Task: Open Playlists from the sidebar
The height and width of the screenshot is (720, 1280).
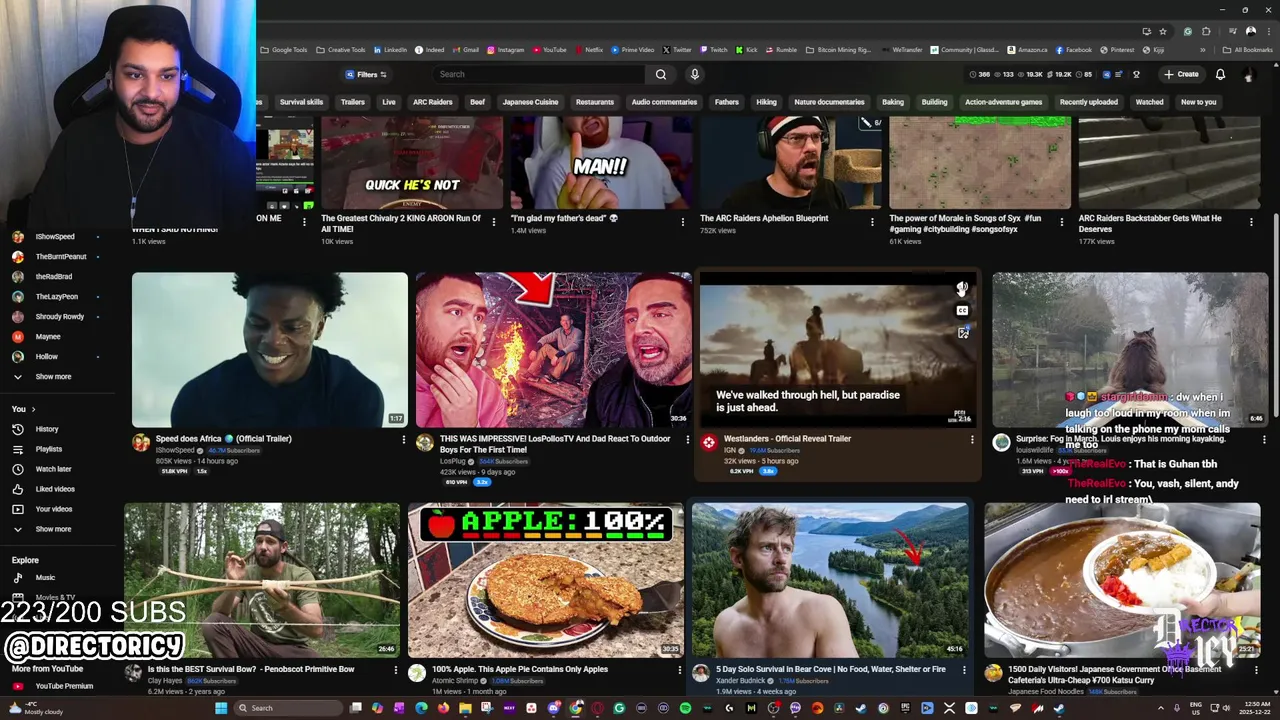Action: click(48, 449)
